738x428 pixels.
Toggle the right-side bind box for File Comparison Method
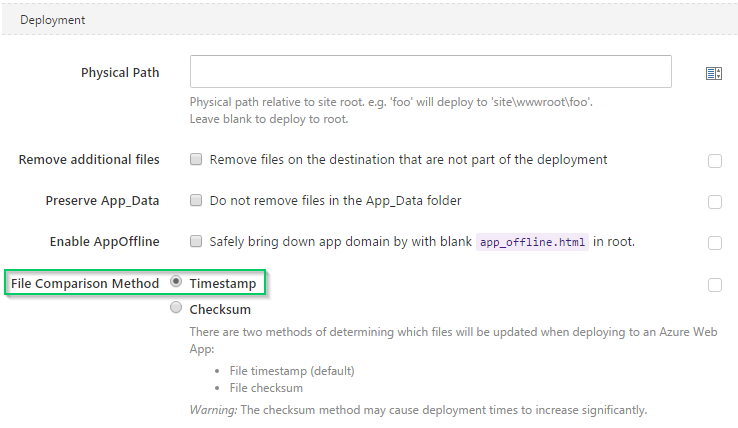point(714,285)
